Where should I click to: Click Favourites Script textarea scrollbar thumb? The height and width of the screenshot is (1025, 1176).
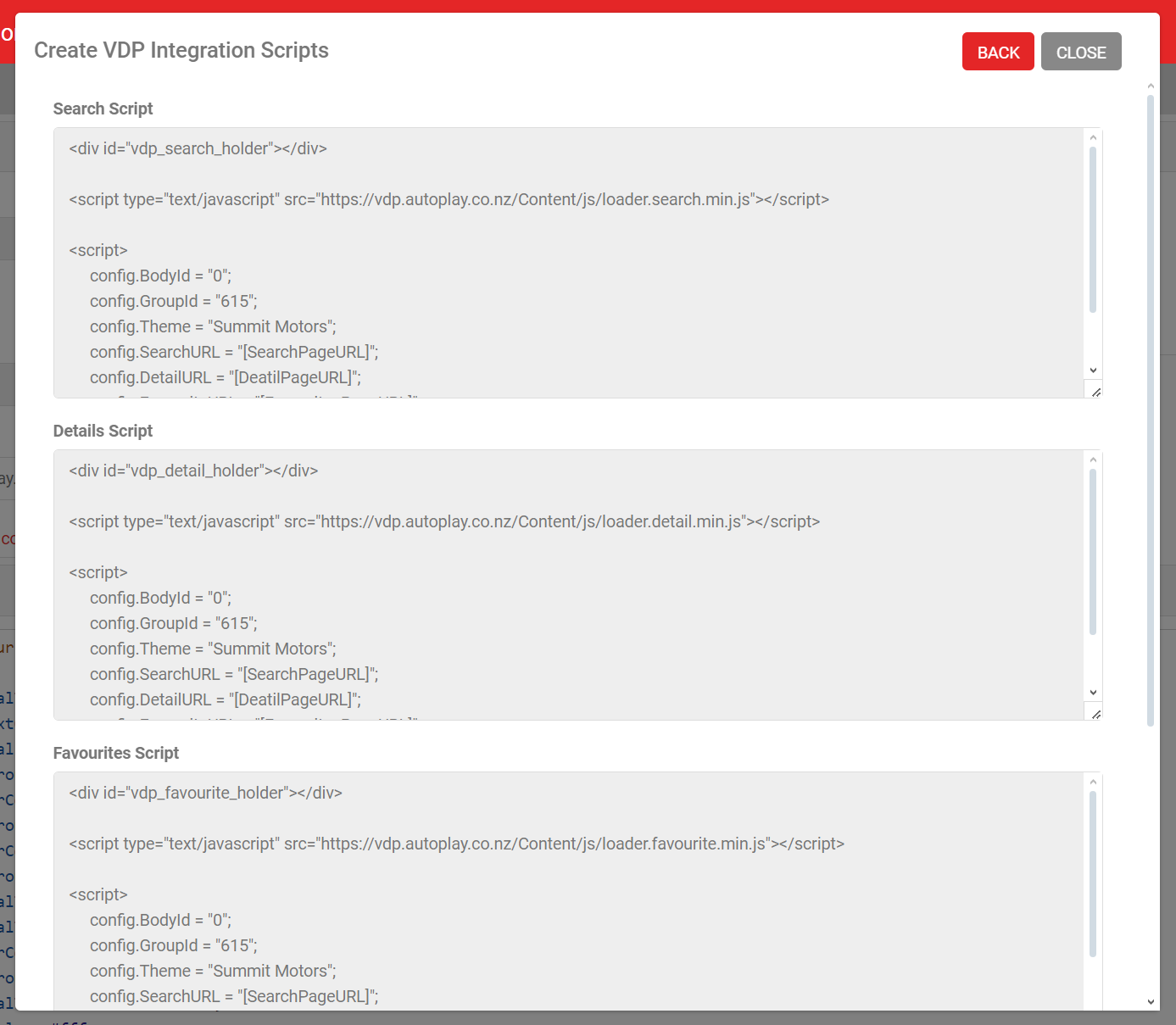1093,874
